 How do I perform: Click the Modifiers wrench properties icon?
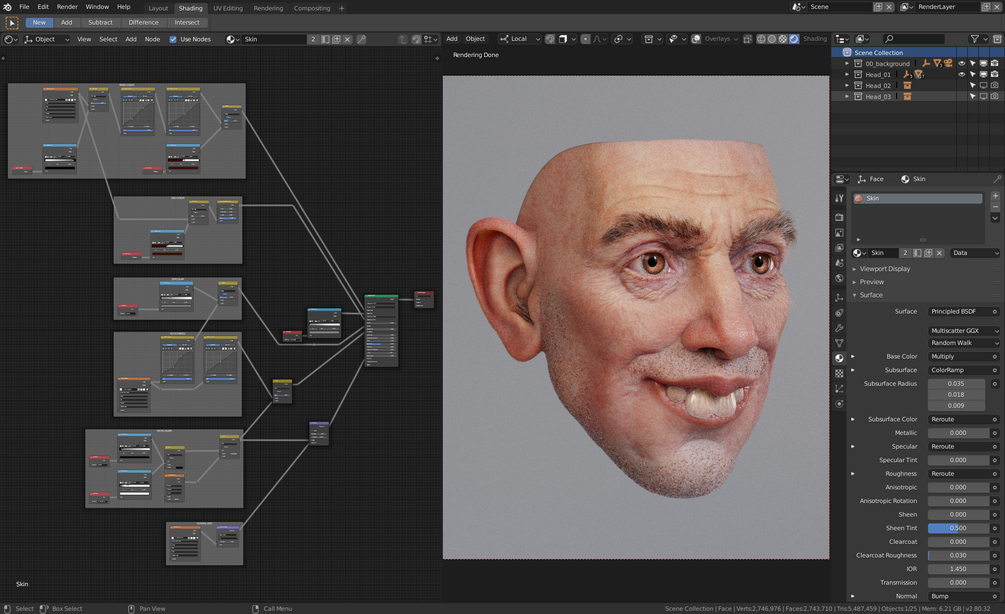pyautogui.click(x=839, y=328)
